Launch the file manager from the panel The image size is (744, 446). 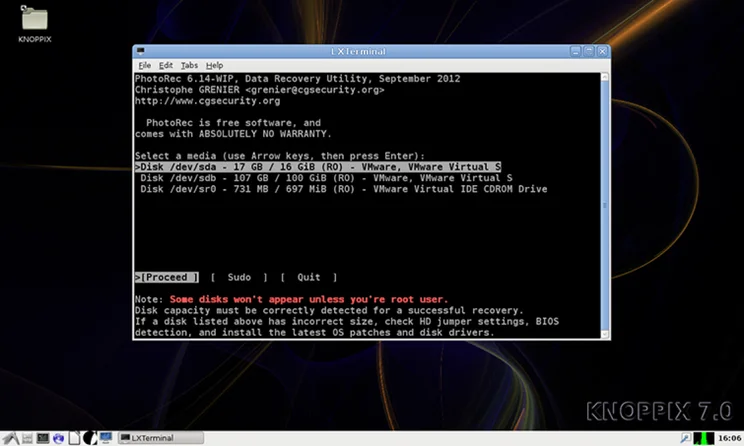pos(28,438)
